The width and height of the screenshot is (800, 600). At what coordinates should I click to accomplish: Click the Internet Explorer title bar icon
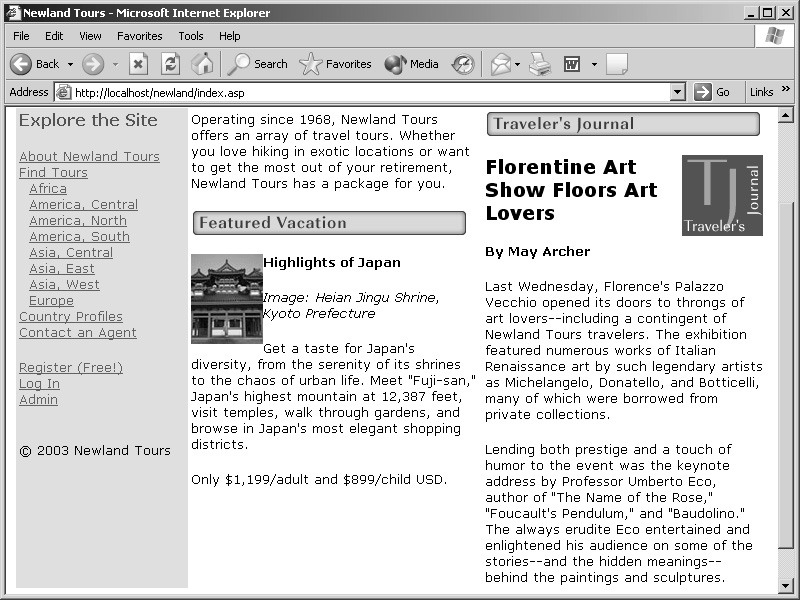tap(13, 13)
